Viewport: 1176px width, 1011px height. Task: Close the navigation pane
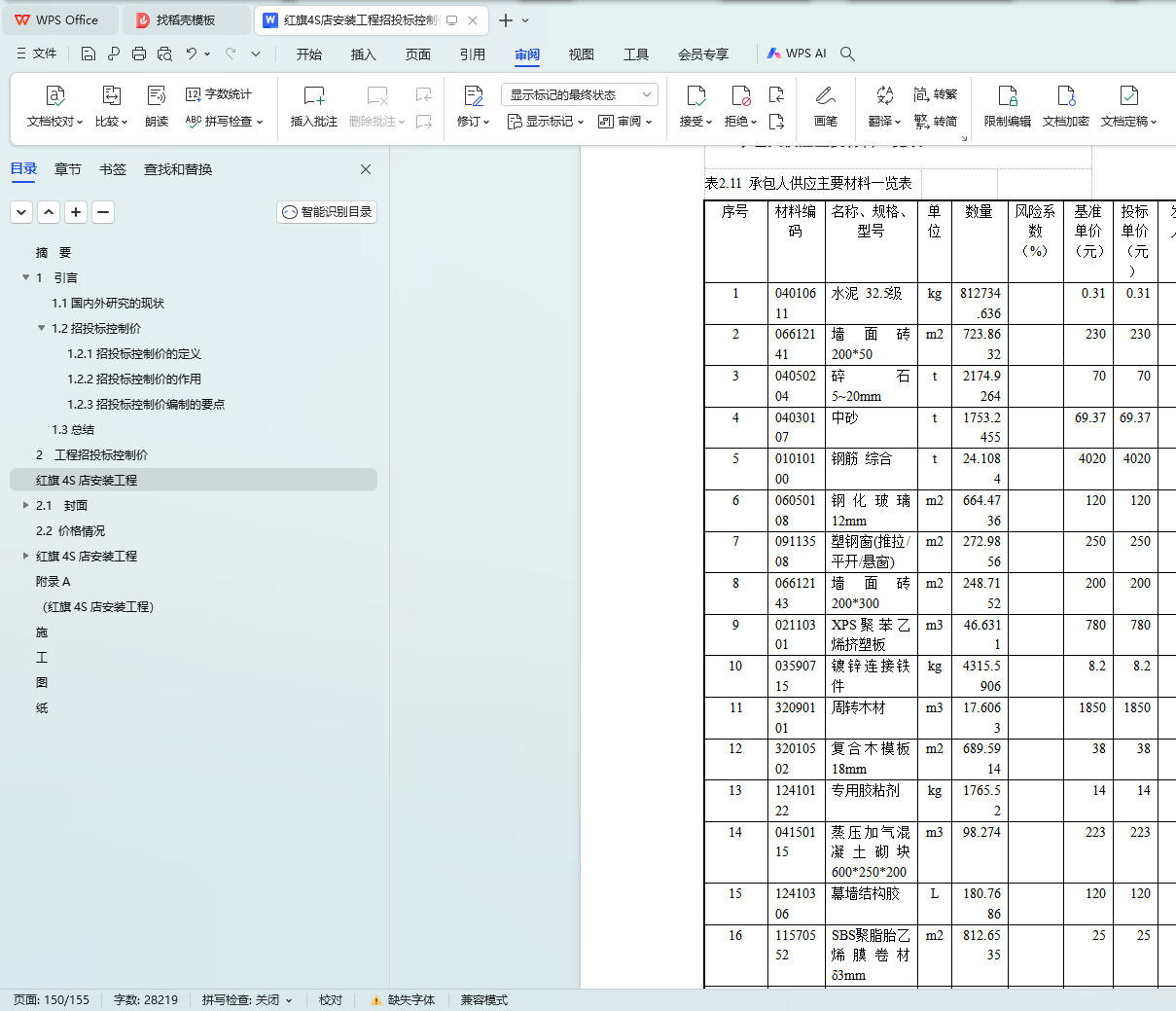point(366,169)
